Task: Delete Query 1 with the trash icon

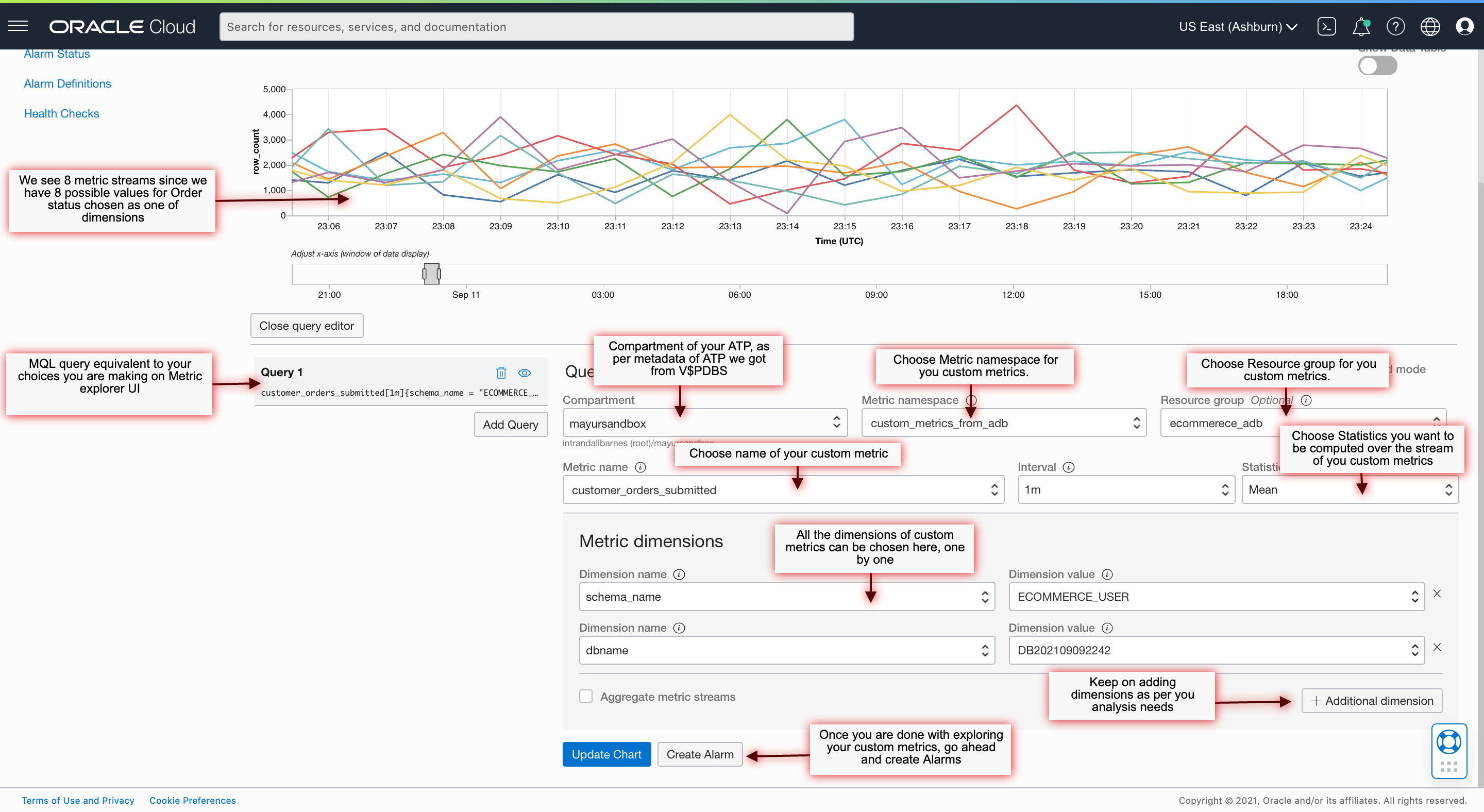Action: tap(501, 373)
